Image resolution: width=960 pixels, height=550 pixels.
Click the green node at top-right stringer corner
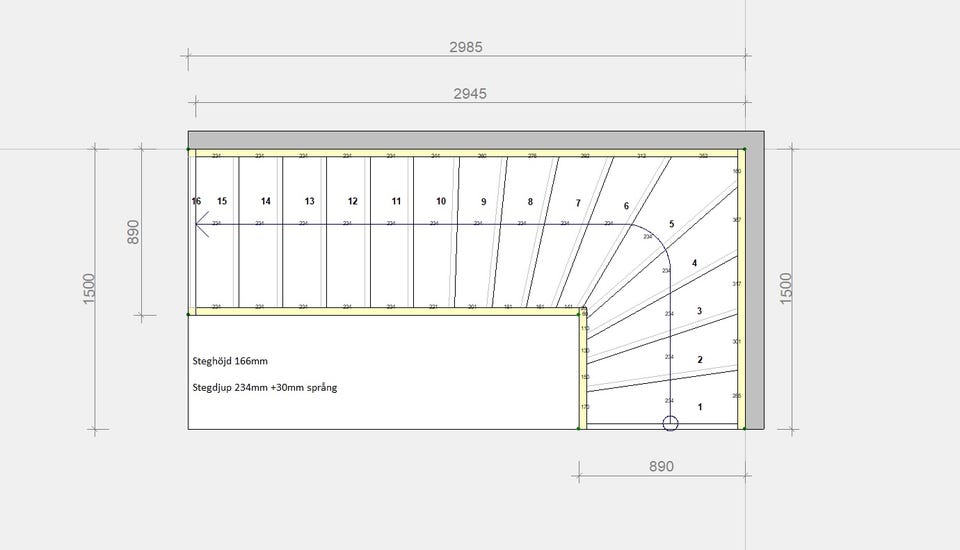(x=744, y=149)
